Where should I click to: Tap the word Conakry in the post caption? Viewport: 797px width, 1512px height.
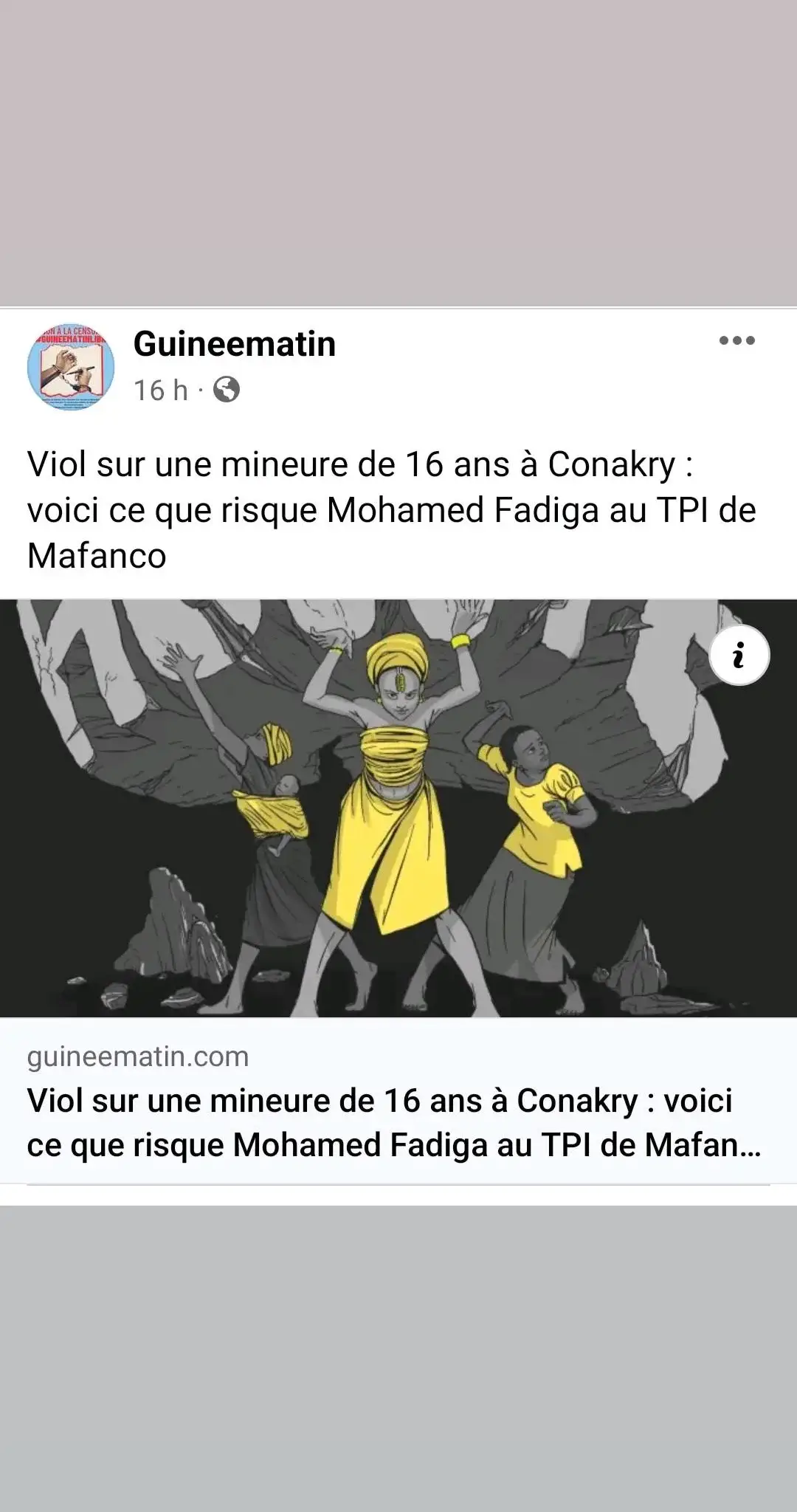(612, 464)
